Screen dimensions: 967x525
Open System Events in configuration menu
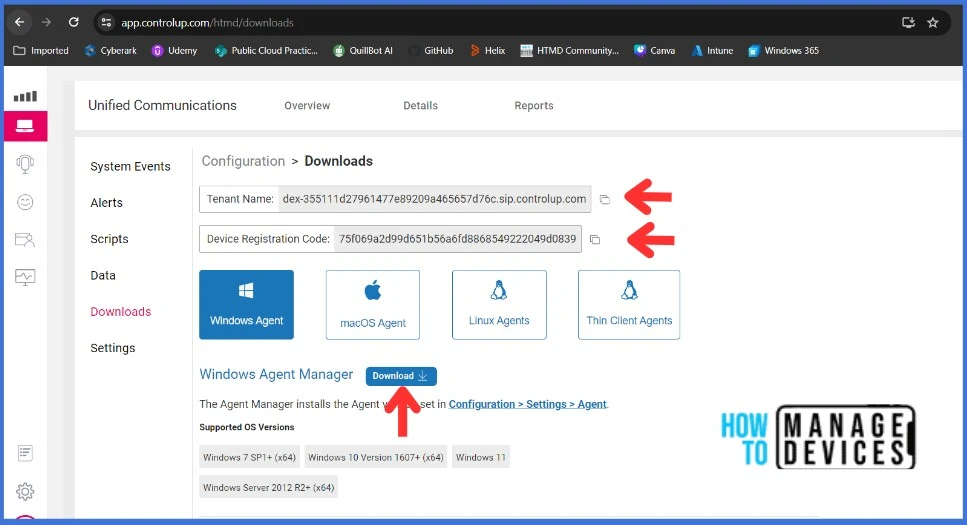pyautogui.click(x=130, y=167)
